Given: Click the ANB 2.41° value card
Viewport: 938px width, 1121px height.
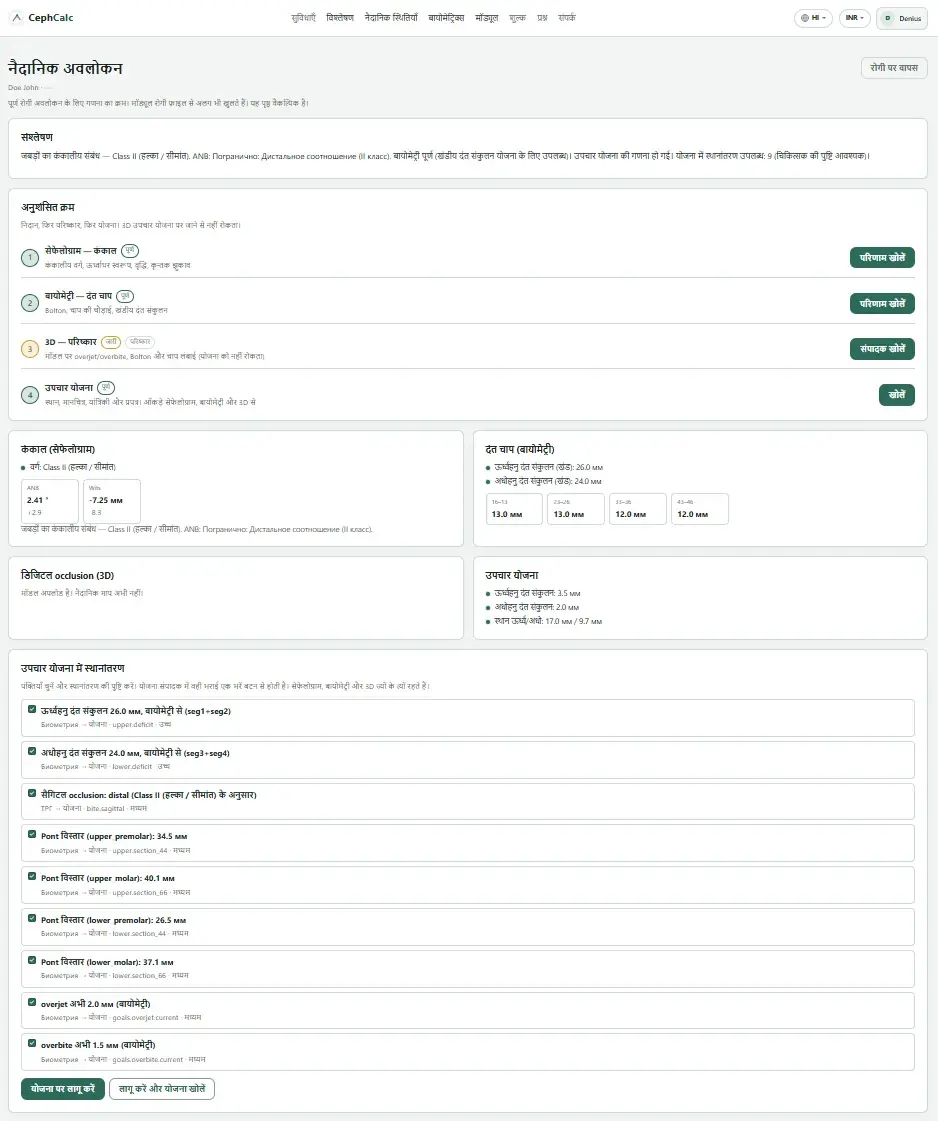Looking at the screenshot, I should click(49, 500).
